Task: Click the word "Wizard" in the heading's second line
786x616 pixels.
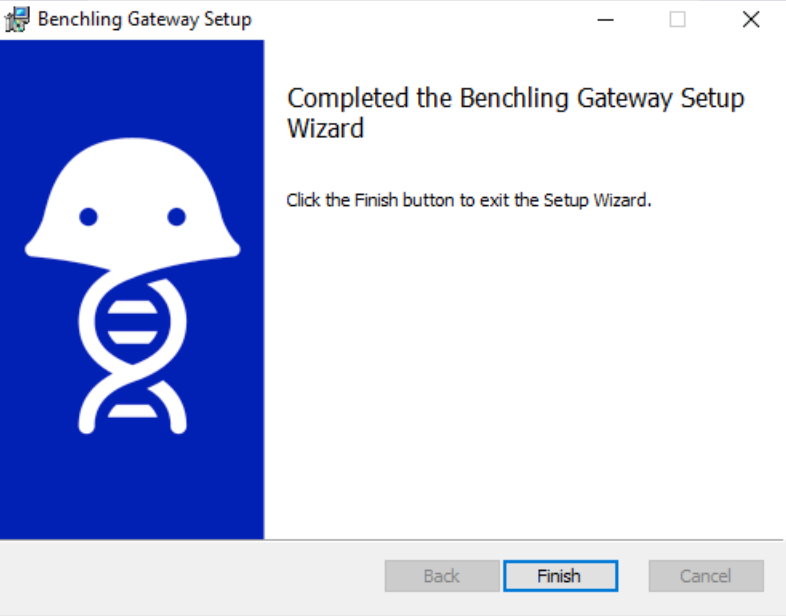Action: pos(325,129)
